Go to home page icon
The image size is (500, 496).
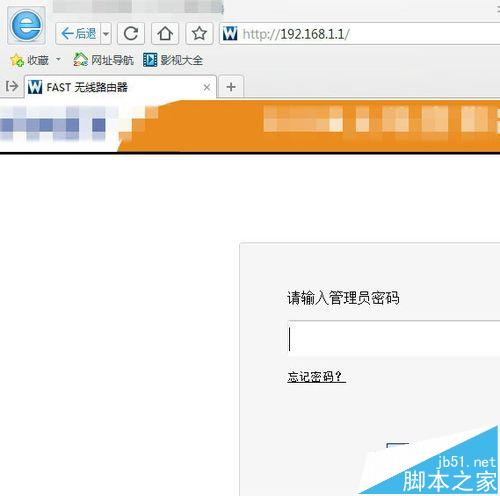165,34
